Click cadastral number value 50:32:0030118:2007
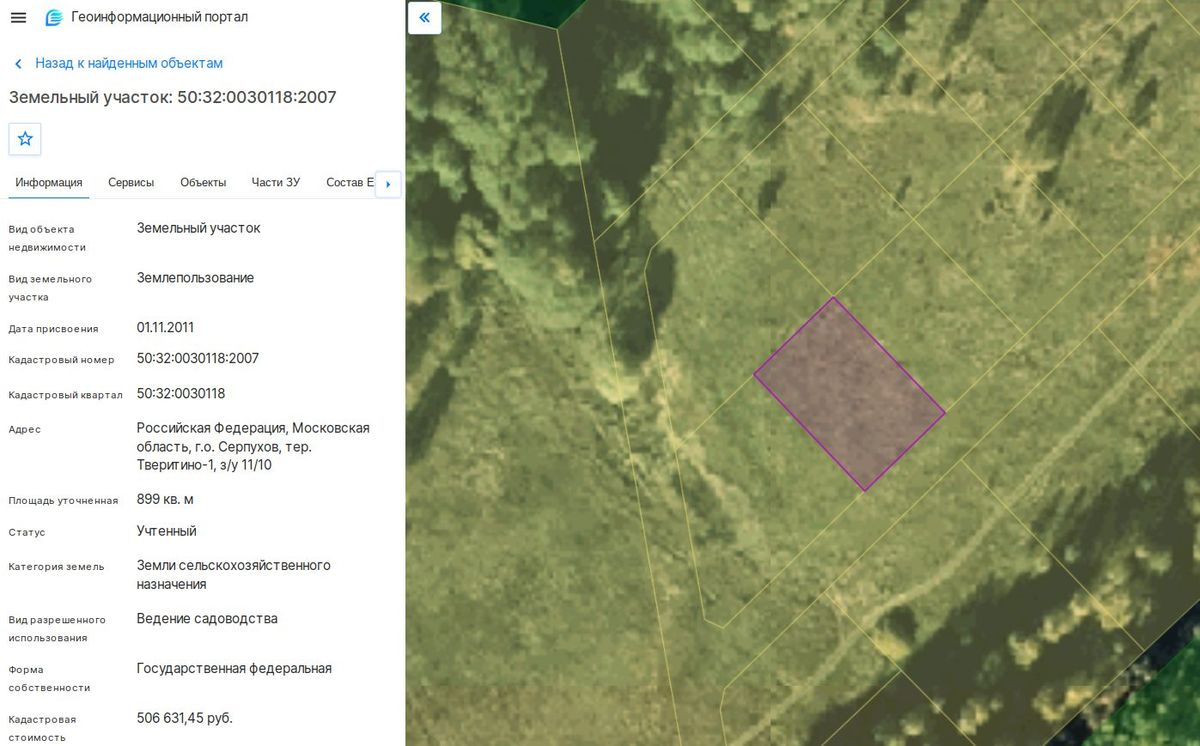Image resolution: width=1200 pixels, height=746 pixels. (x=198, y=358)
